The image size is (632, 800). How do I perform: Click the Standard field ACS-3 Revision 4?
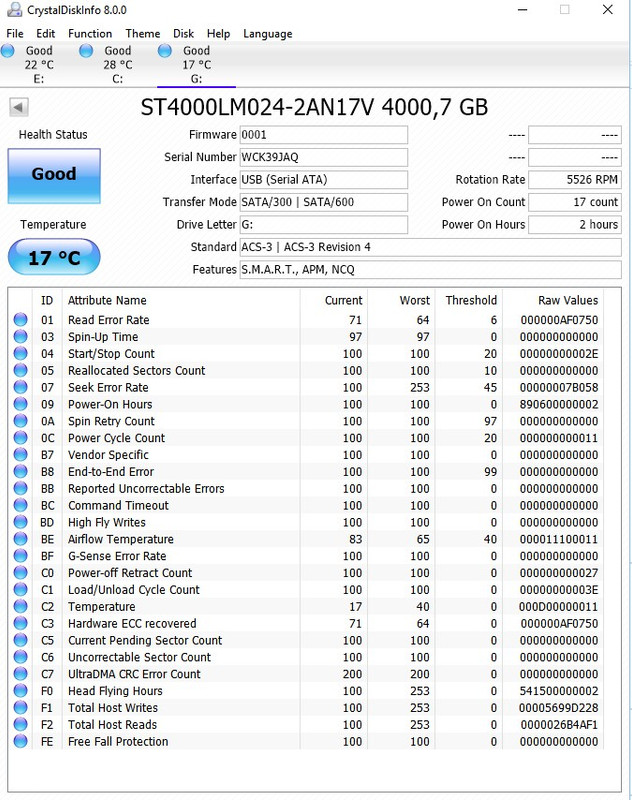[x=431, y=247]
